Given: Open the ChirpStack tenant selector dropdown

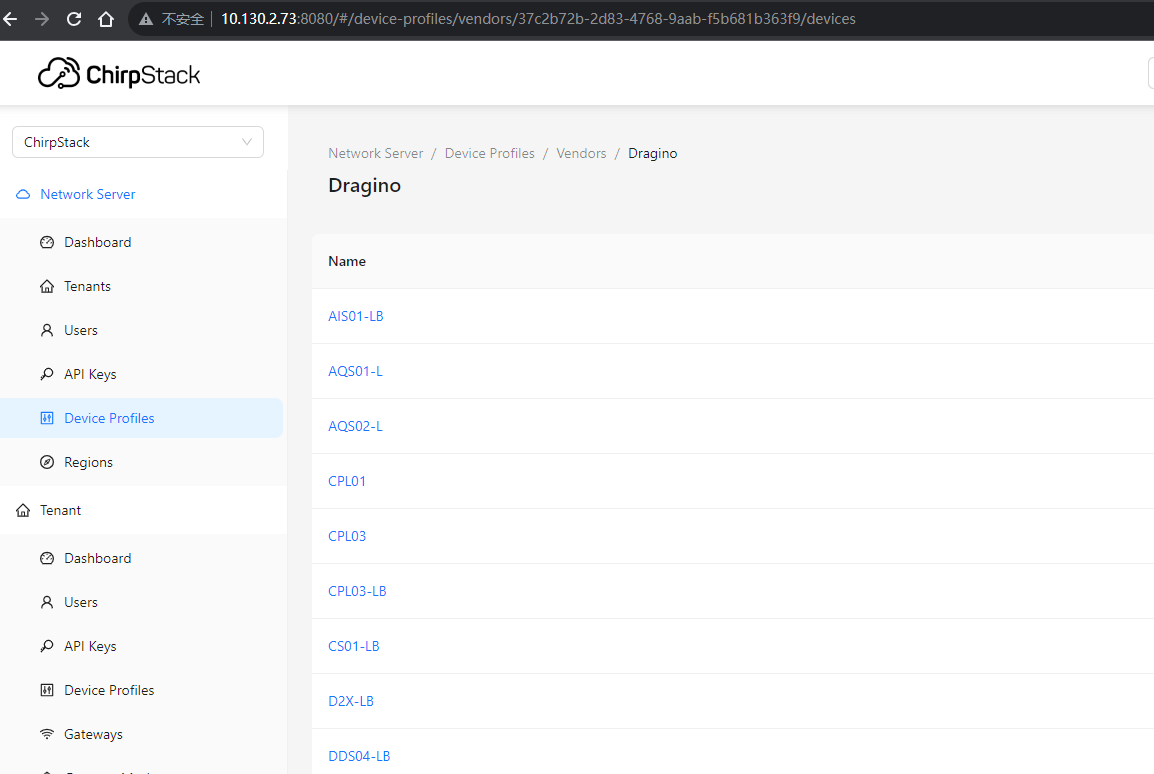Looking at the screenshot, I should coord(138,142).
